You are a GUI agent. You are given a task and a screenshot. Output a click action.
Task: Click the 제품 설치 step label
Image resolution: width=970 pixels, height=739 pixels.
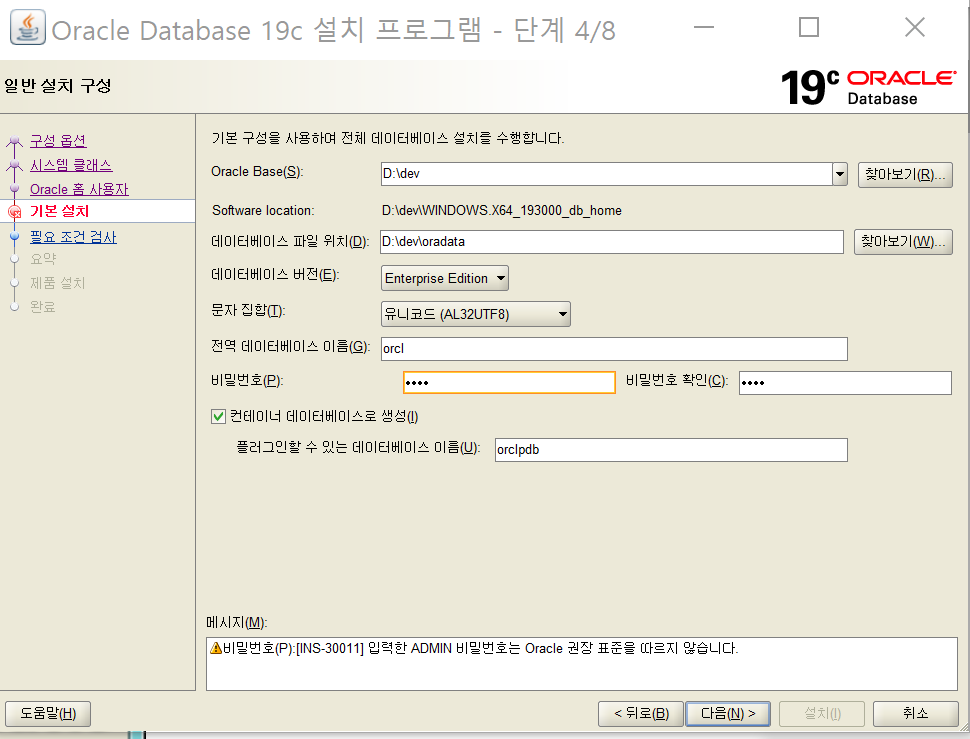pos(58,283)
